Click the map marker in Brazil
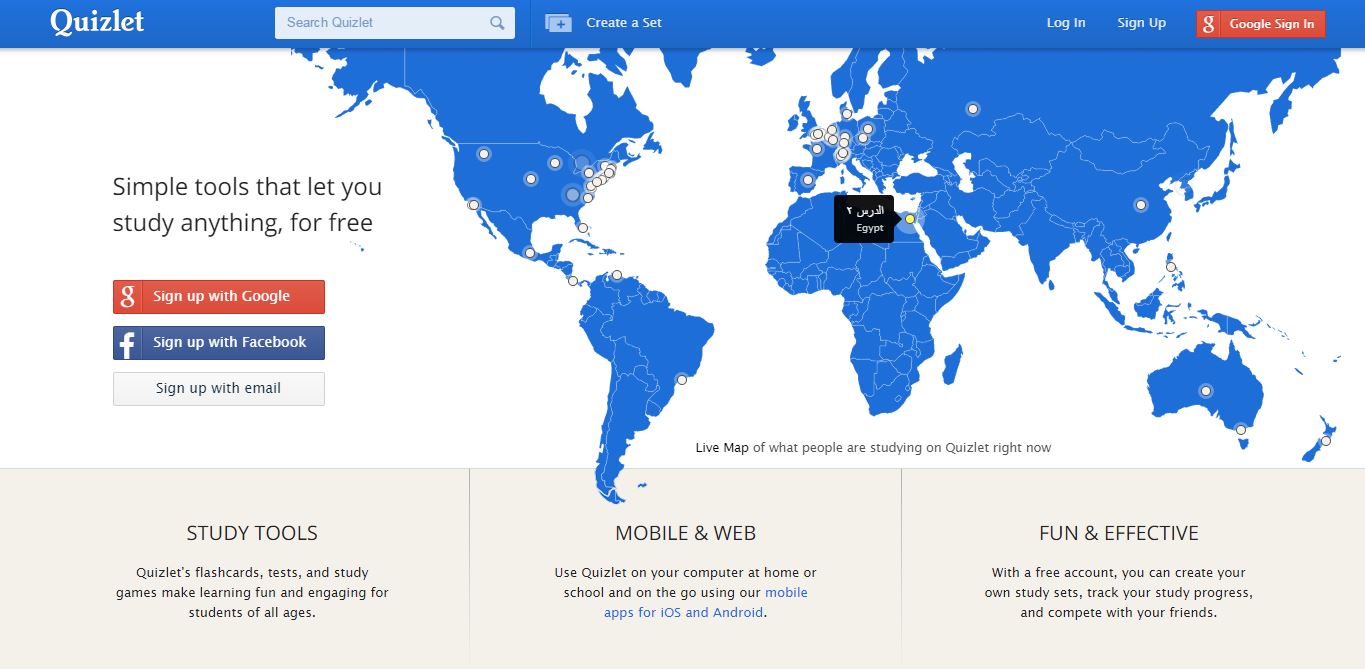The height and width of the screenshot is (669, 1365). point(682,379)
